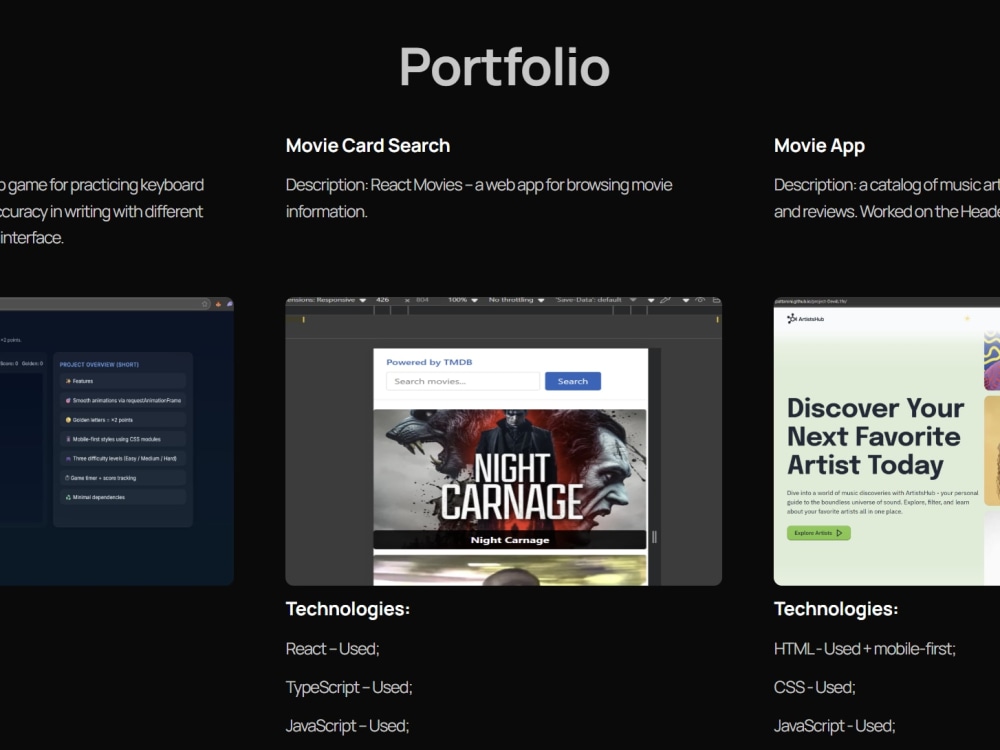Select the 'TypeScript – Used;' line

(x=349, y=688)
